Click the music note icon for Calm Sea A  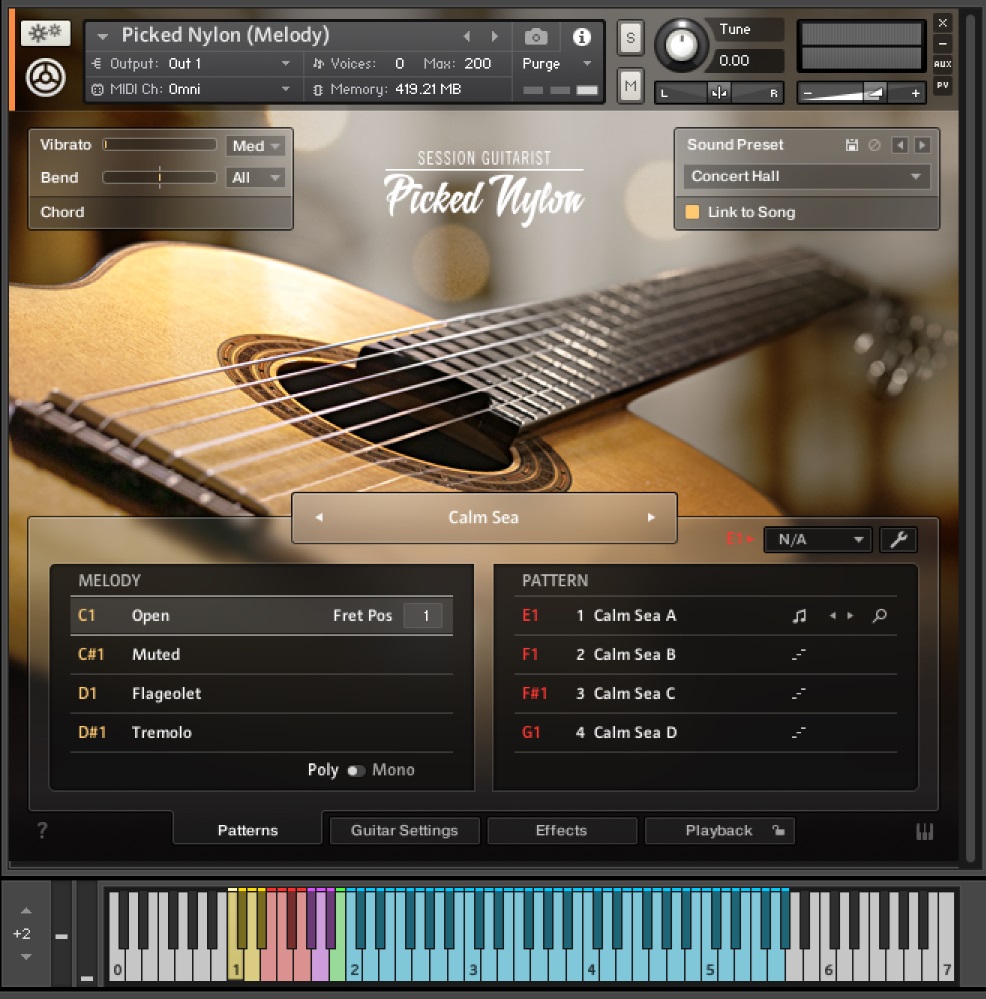pos(799,615)
